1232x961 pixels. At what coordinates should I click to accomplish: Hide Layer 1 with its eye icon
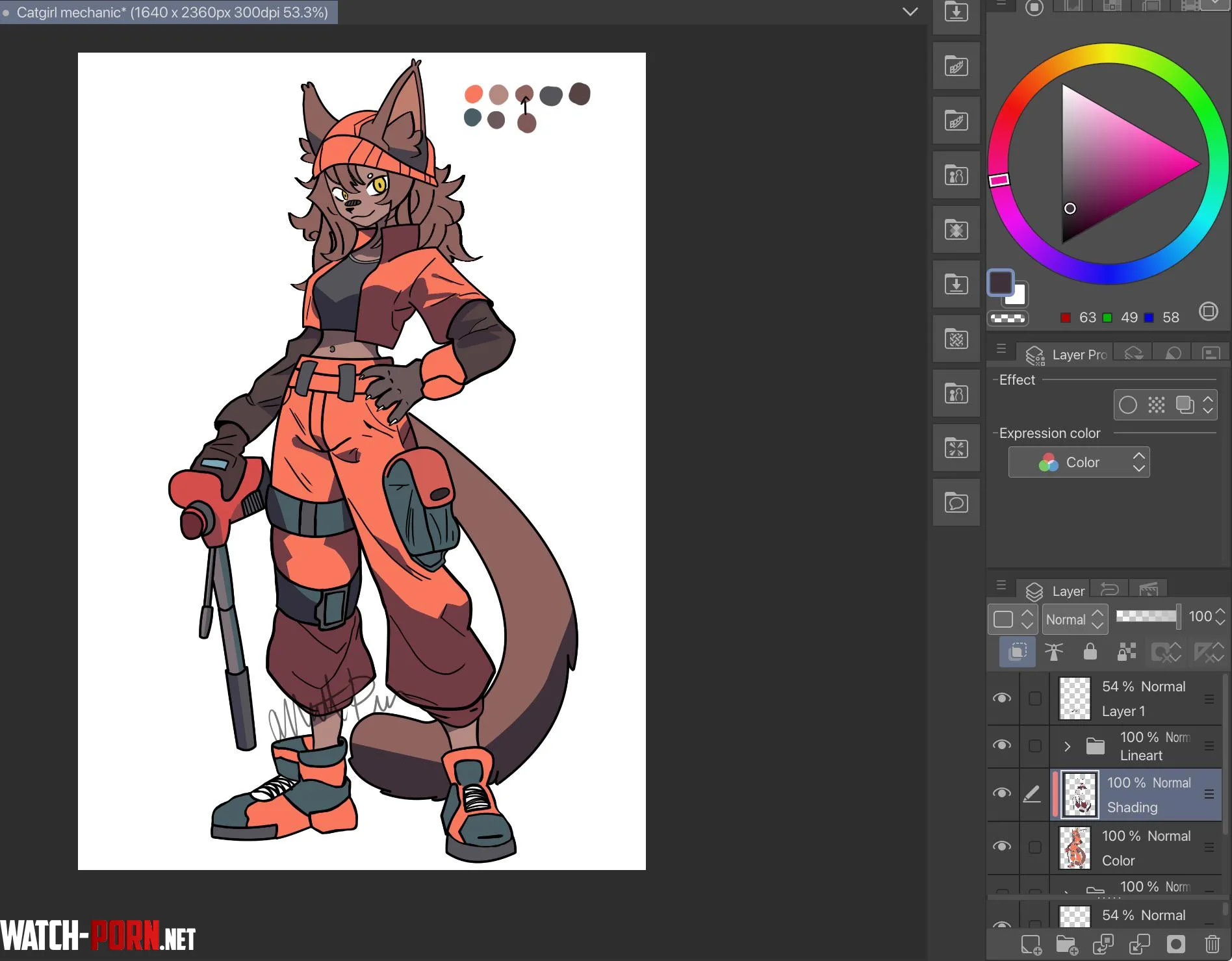click(x=1002, y=698)
